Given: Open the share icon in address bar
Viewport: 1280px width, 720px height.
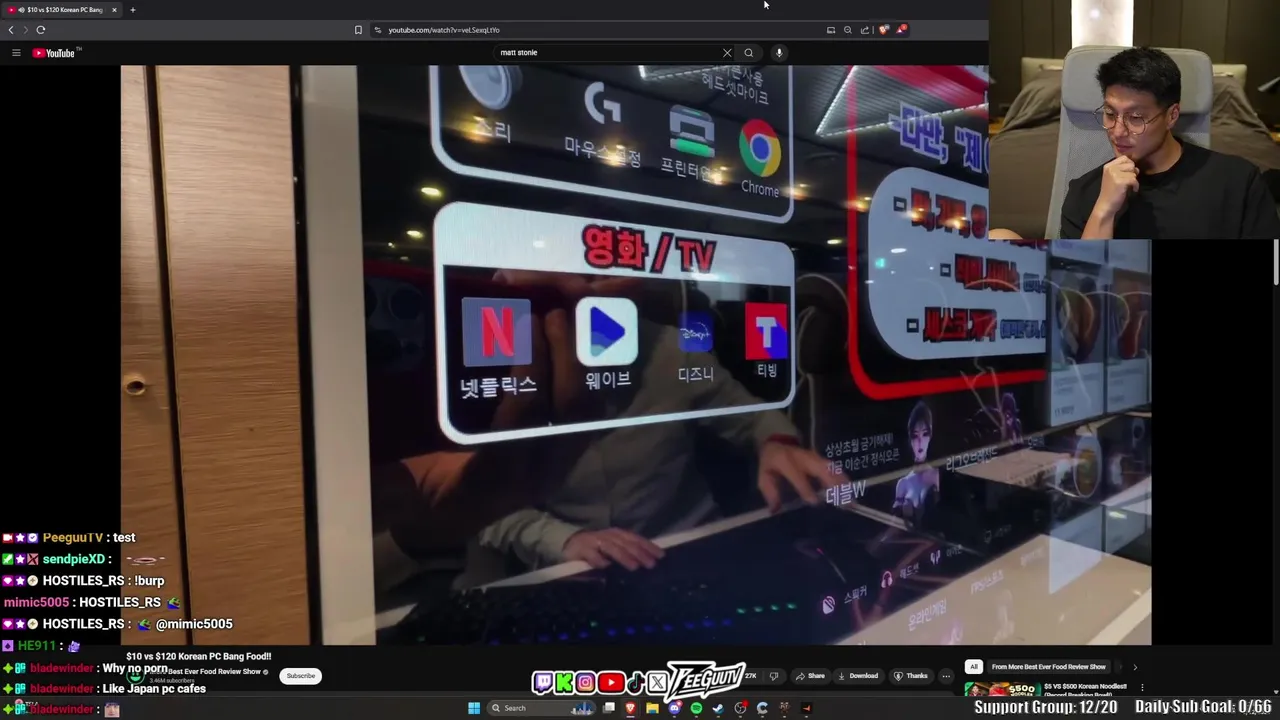Looking at the screenshot, I should (x=865, y=30).
